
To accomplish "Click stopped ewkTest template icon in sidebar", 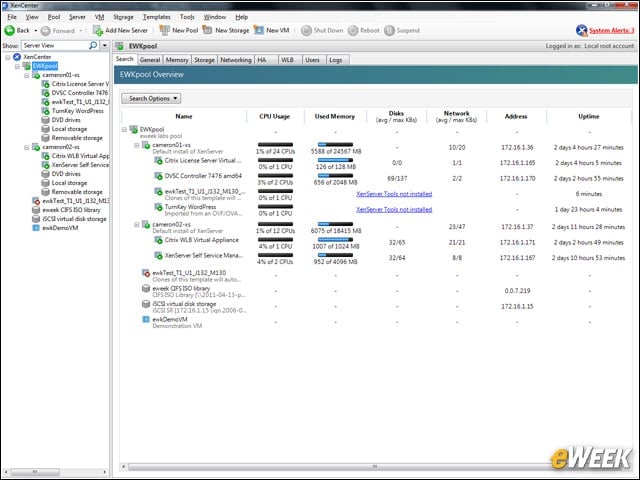I will click(x=36, y=201).
